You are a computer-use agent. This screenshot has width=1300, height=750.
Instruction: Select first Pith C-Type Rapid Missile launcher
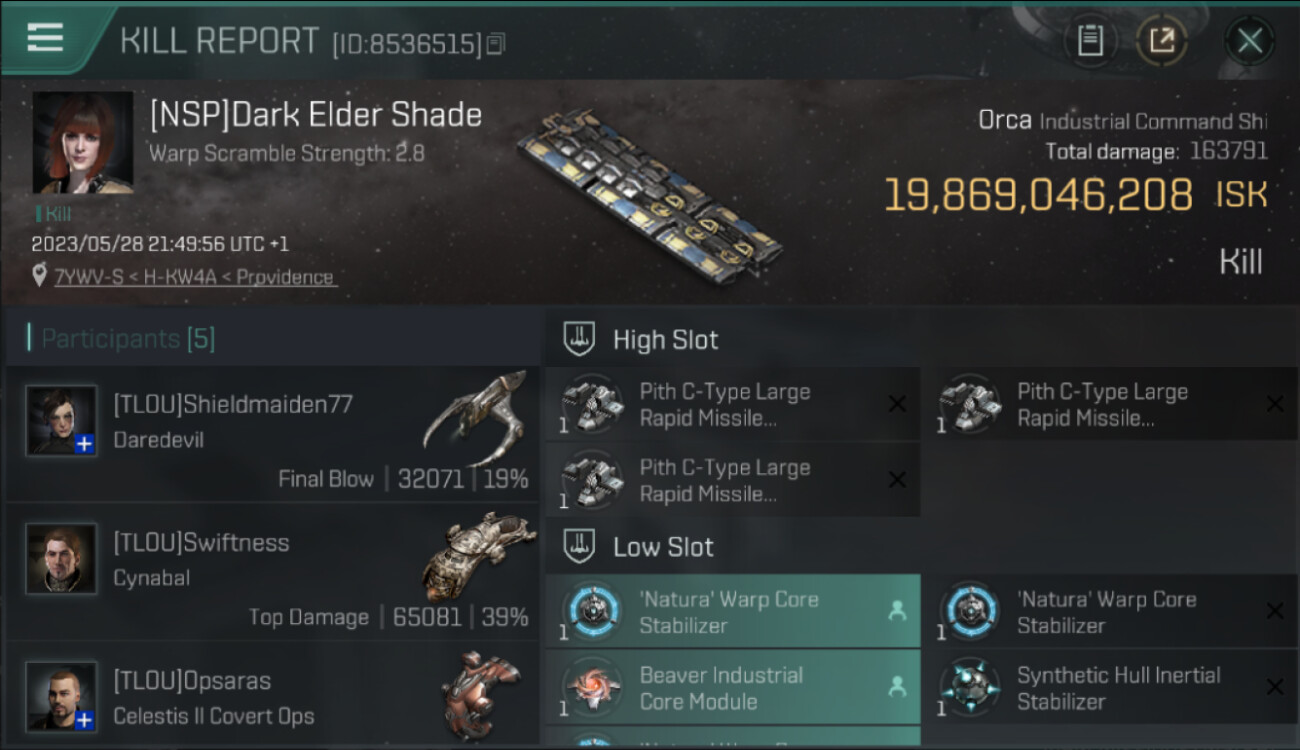(x=733, y=404)
